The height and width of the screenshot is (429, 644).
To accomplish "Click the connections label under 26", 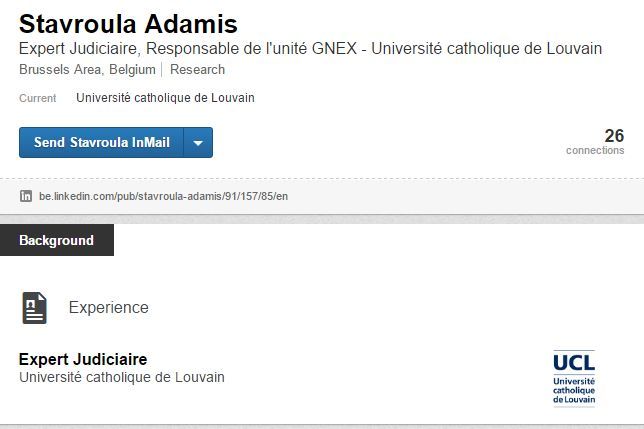I will pos(595,150).
